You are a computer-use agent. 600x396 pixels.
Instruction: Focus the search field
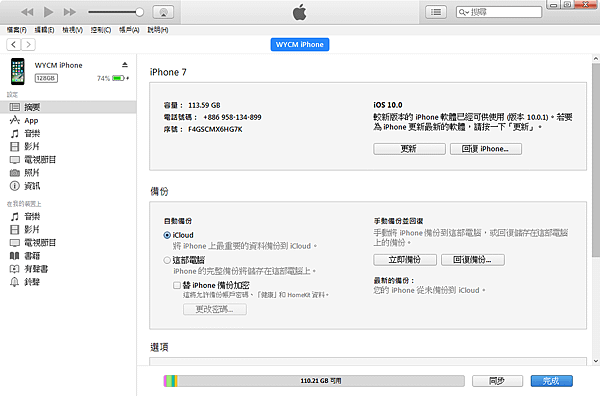[x=499, y=12]
